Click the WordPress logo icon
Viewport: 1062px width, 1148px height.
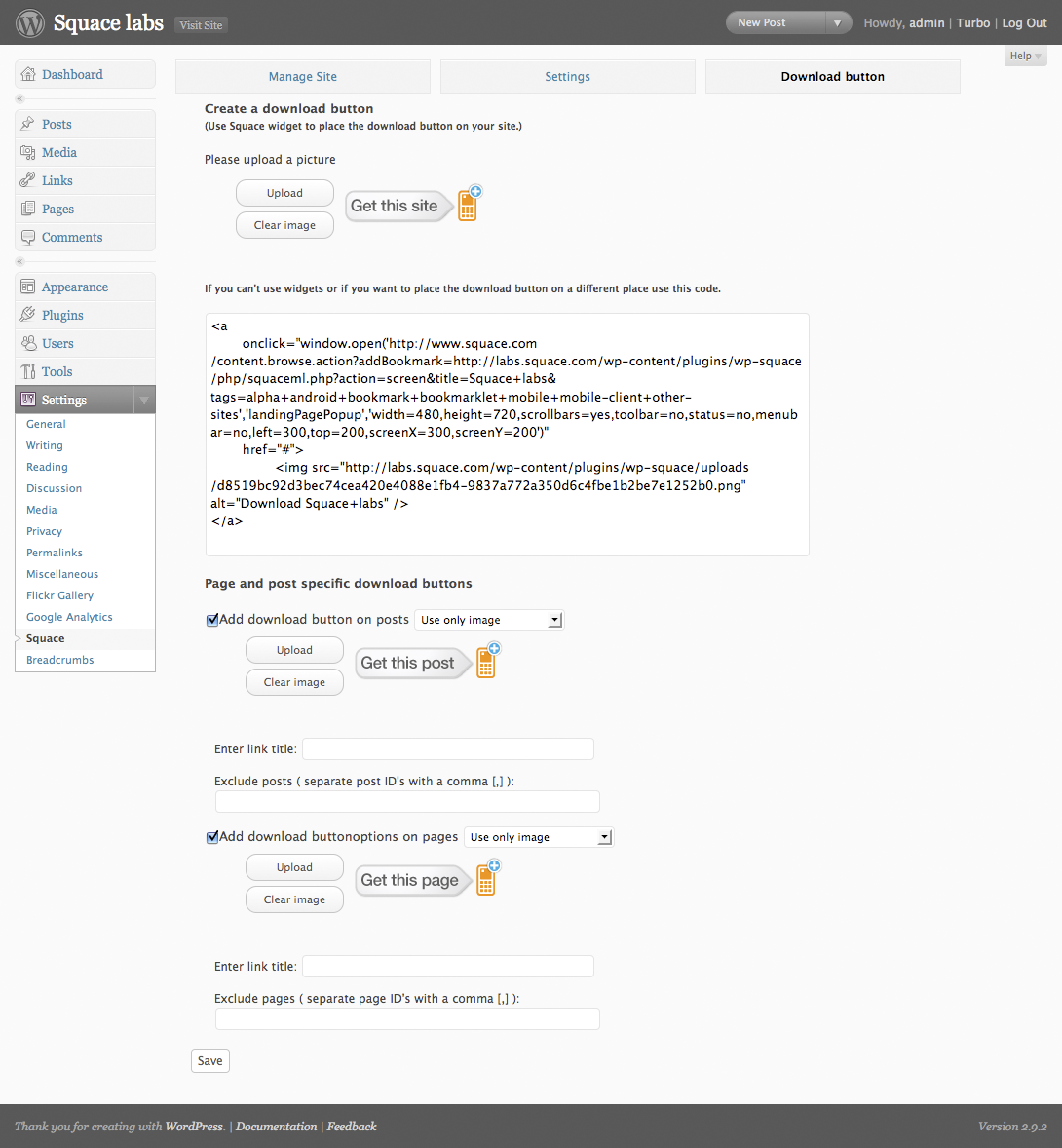tap(30, 22)
